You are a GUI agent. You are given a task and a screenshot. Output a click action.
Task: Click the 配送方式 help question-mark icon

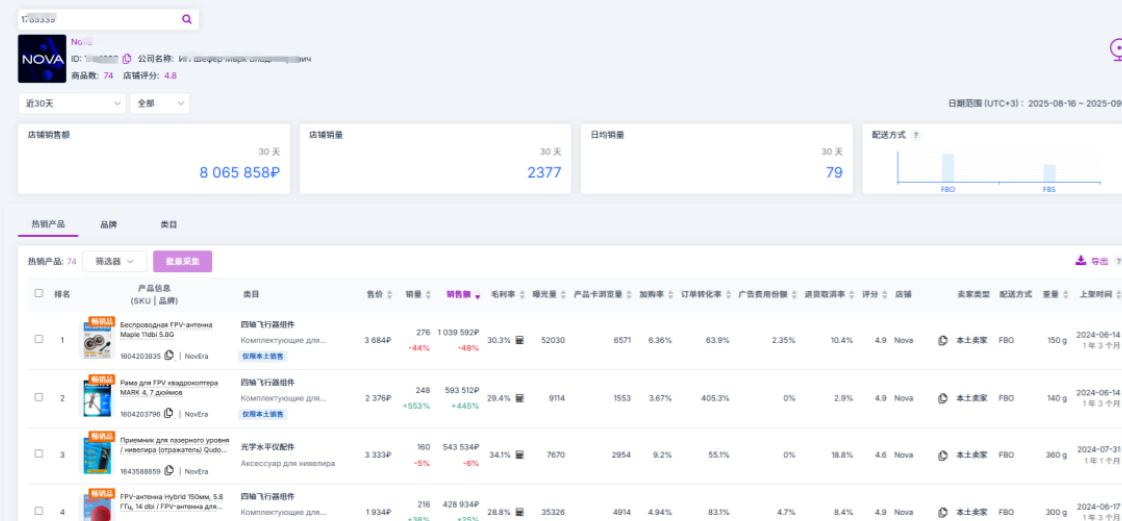click(916, 135)
